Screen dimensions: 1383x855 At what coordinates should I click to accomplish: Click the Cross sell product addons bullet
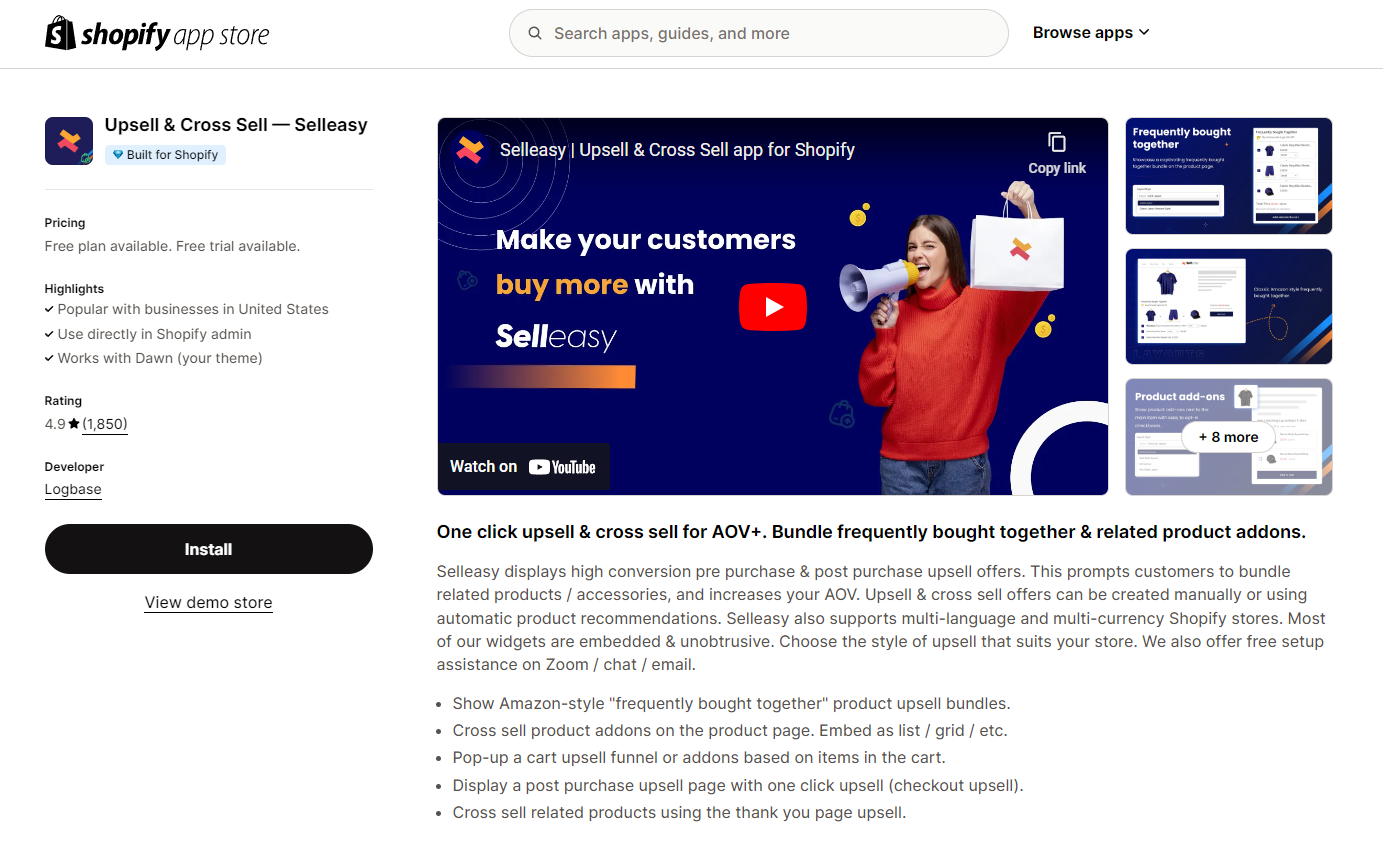pos(730,730)
